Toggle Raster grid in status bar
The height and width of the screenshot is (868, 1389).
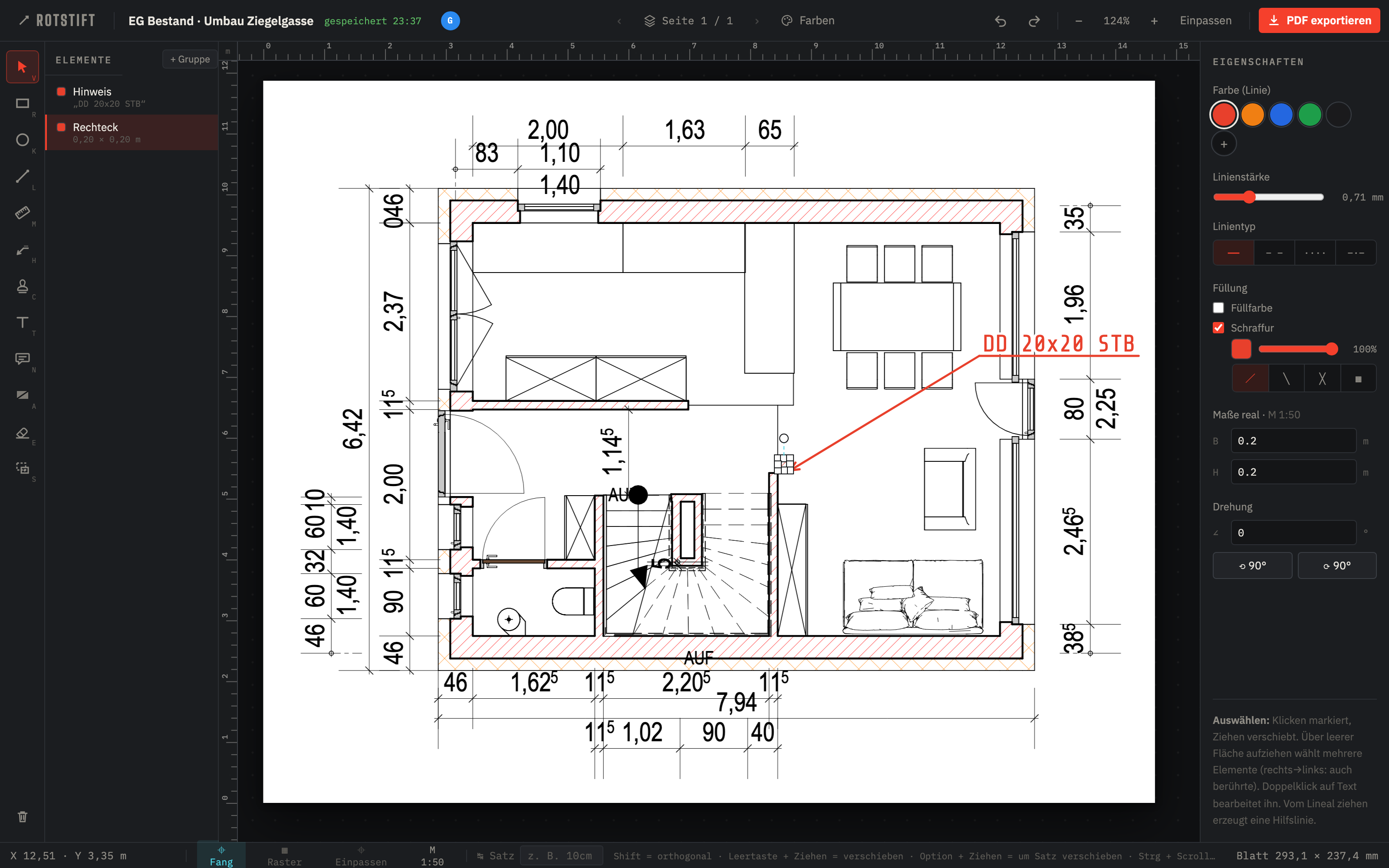point(285,855)
